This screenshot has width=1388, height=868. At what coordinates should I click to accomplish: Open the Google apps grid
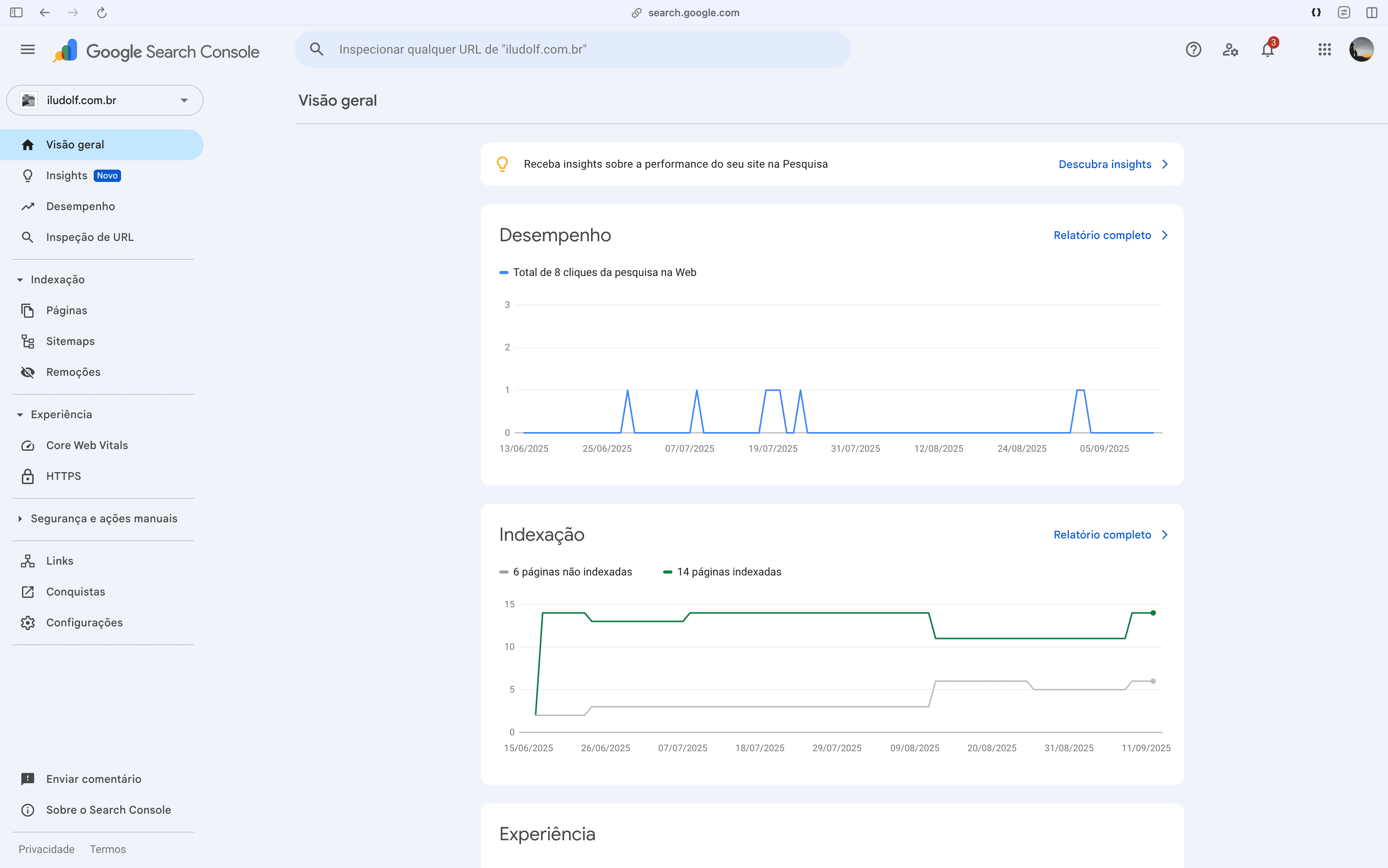coord(1324,49)
